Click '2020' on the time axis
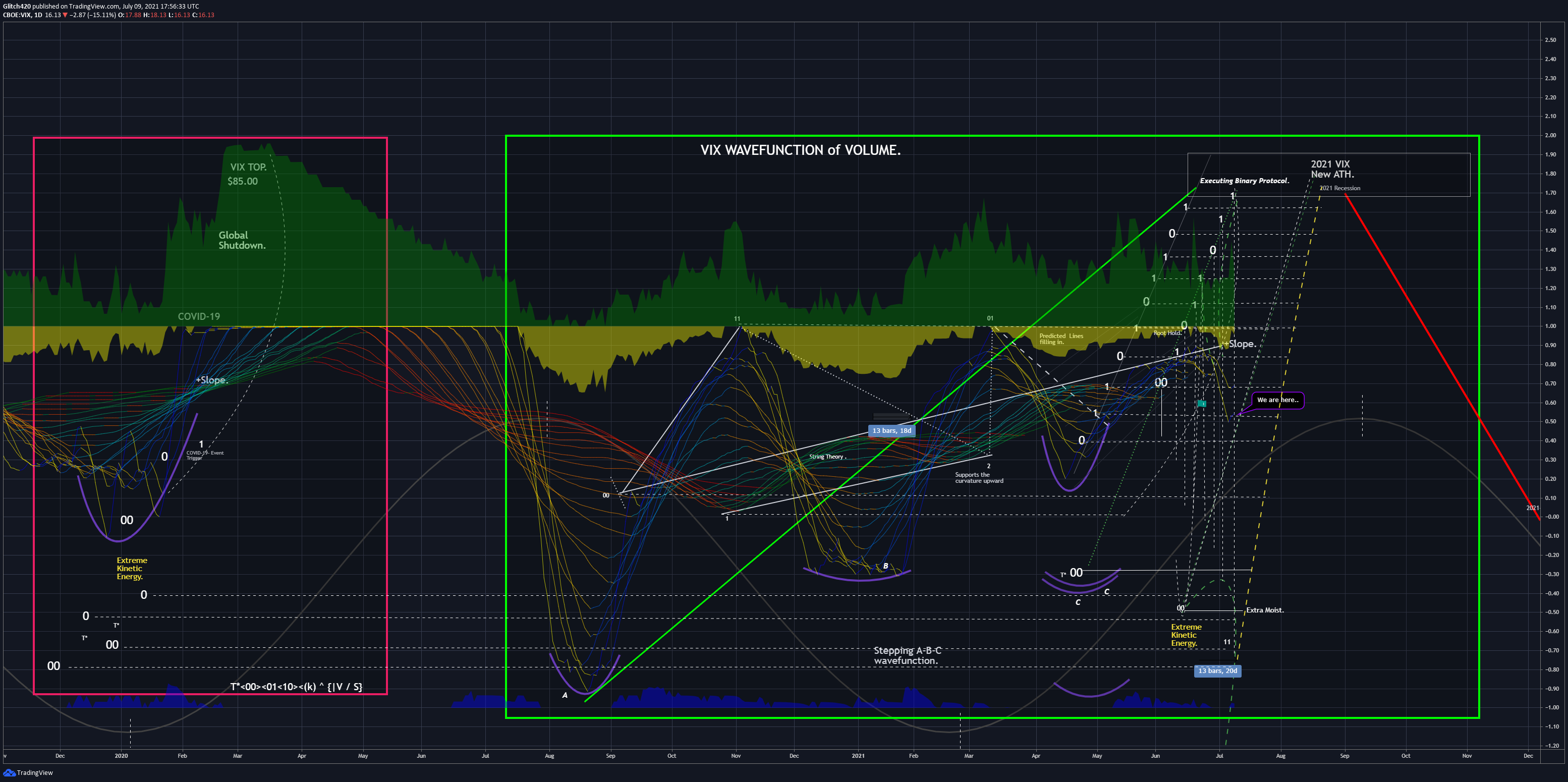The width and height of the screenshot is (1568, 782). point(121,756)
